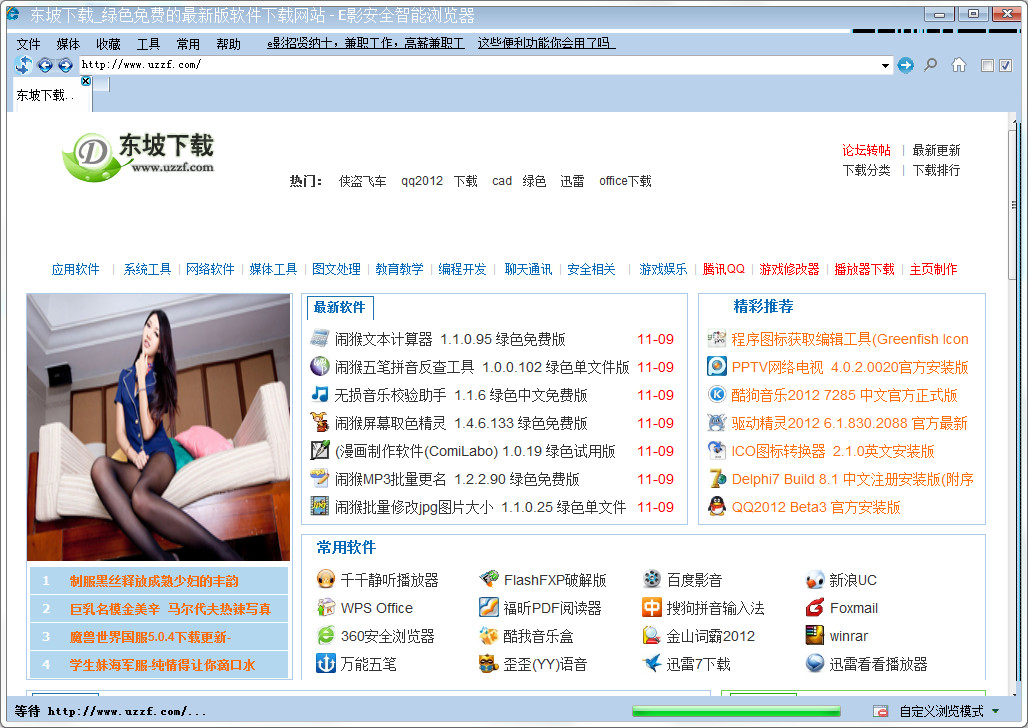1028x728 pixels.
Task: Open the 下载排行 link
Action: pos(936,171)
